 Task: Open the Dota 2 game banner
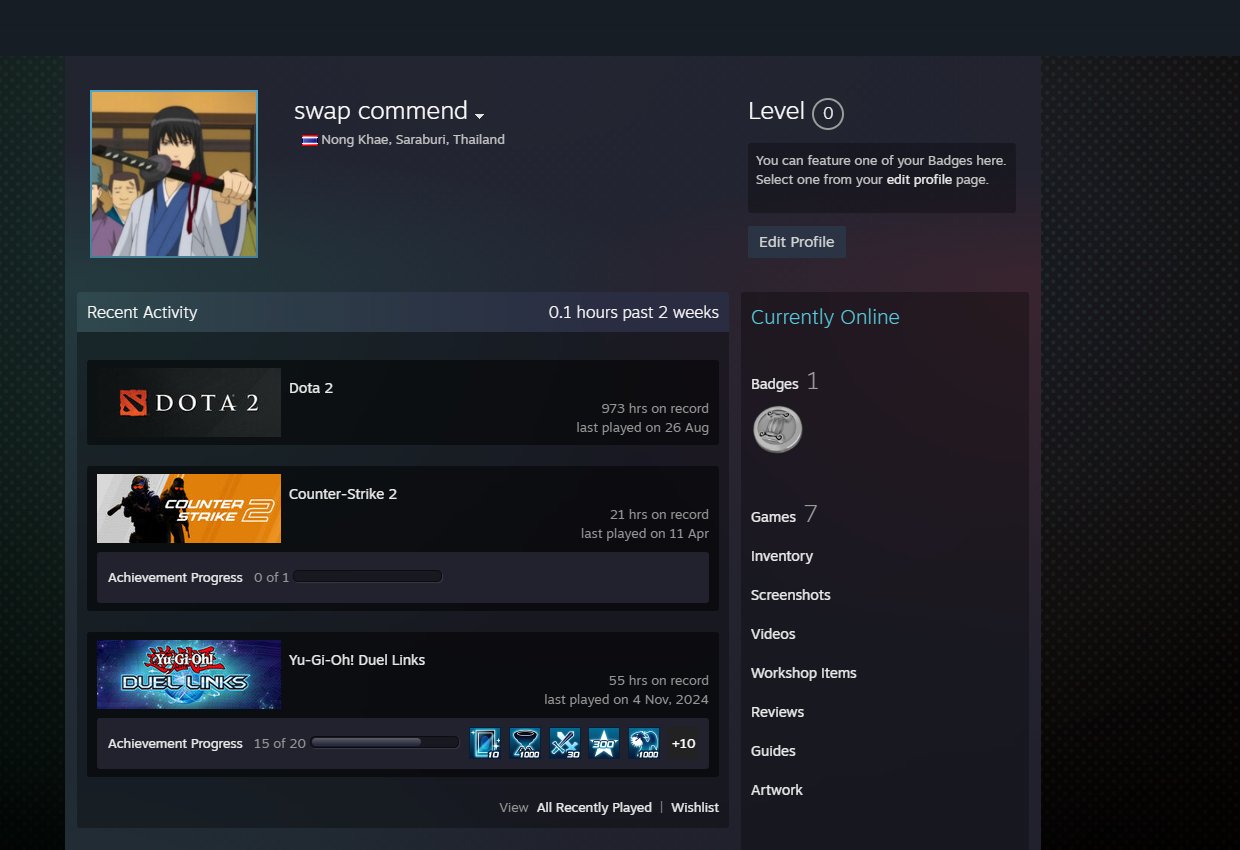click(189, 402)
